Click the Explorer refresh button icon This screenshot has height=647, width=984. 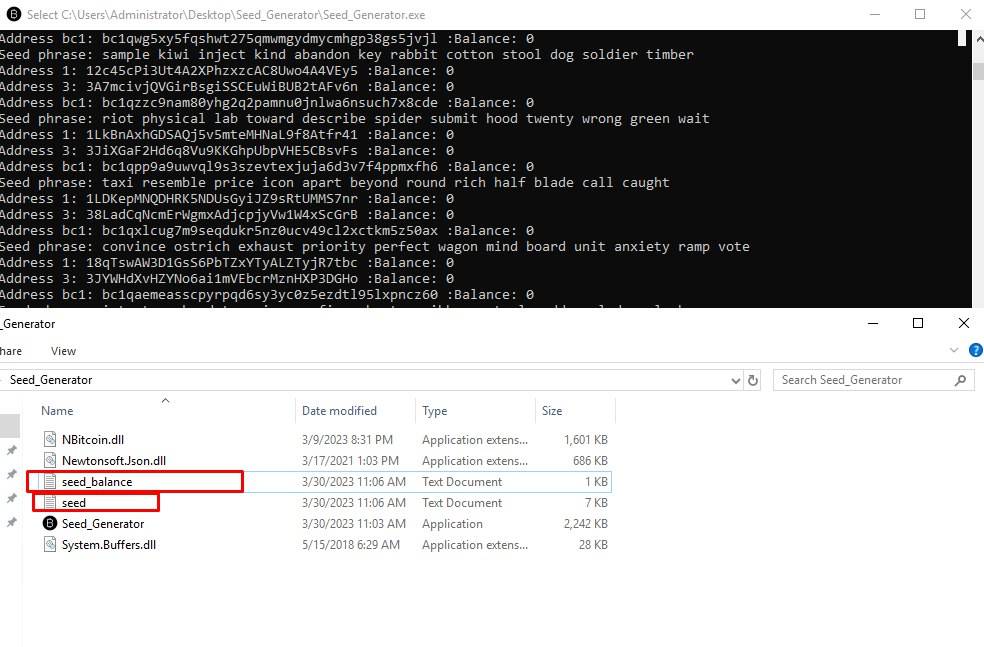pos(752,380)
